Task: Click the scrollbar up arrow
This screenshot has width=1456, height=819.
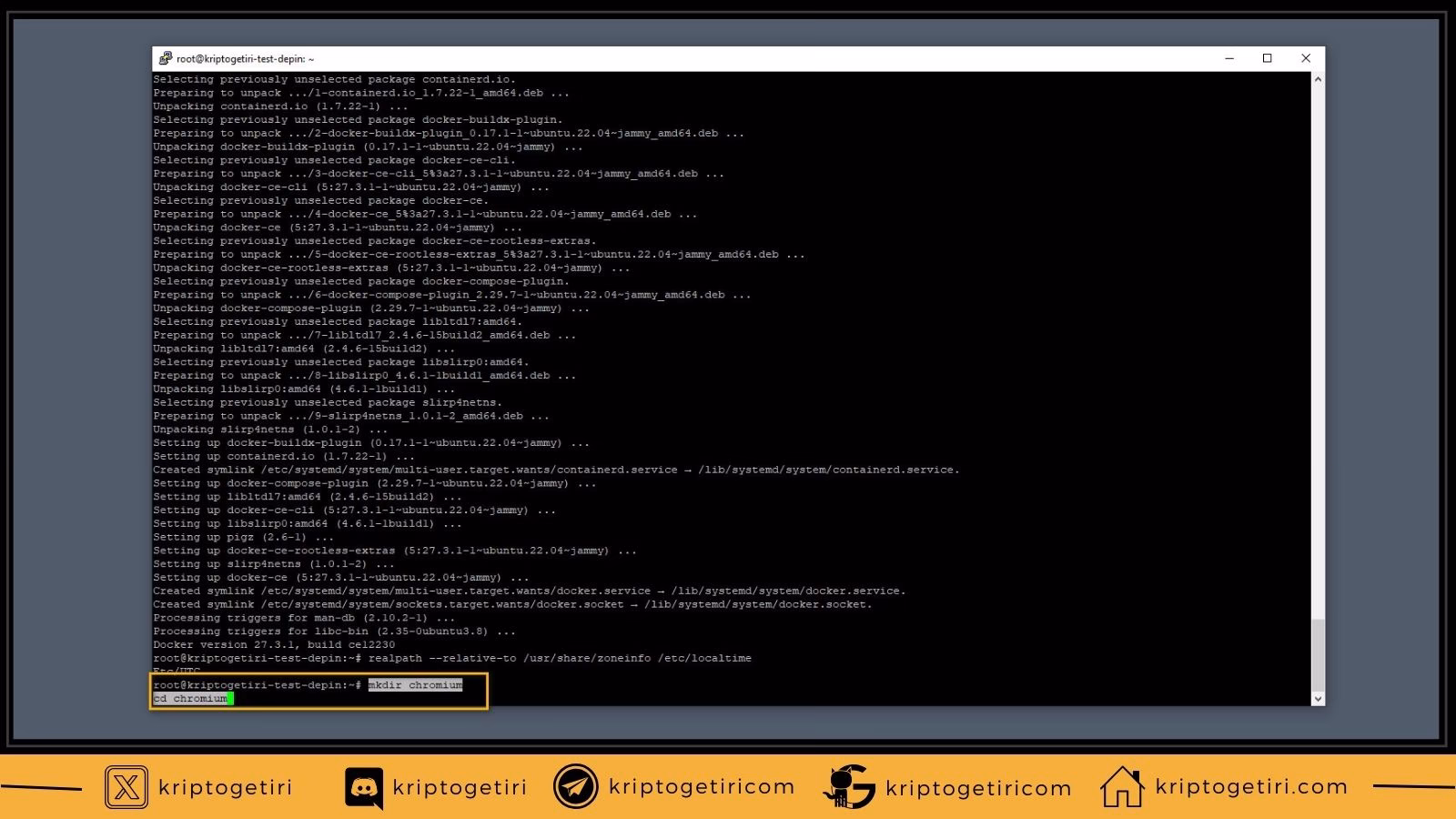Action: pyautogui.click(x=1318, y=79)
